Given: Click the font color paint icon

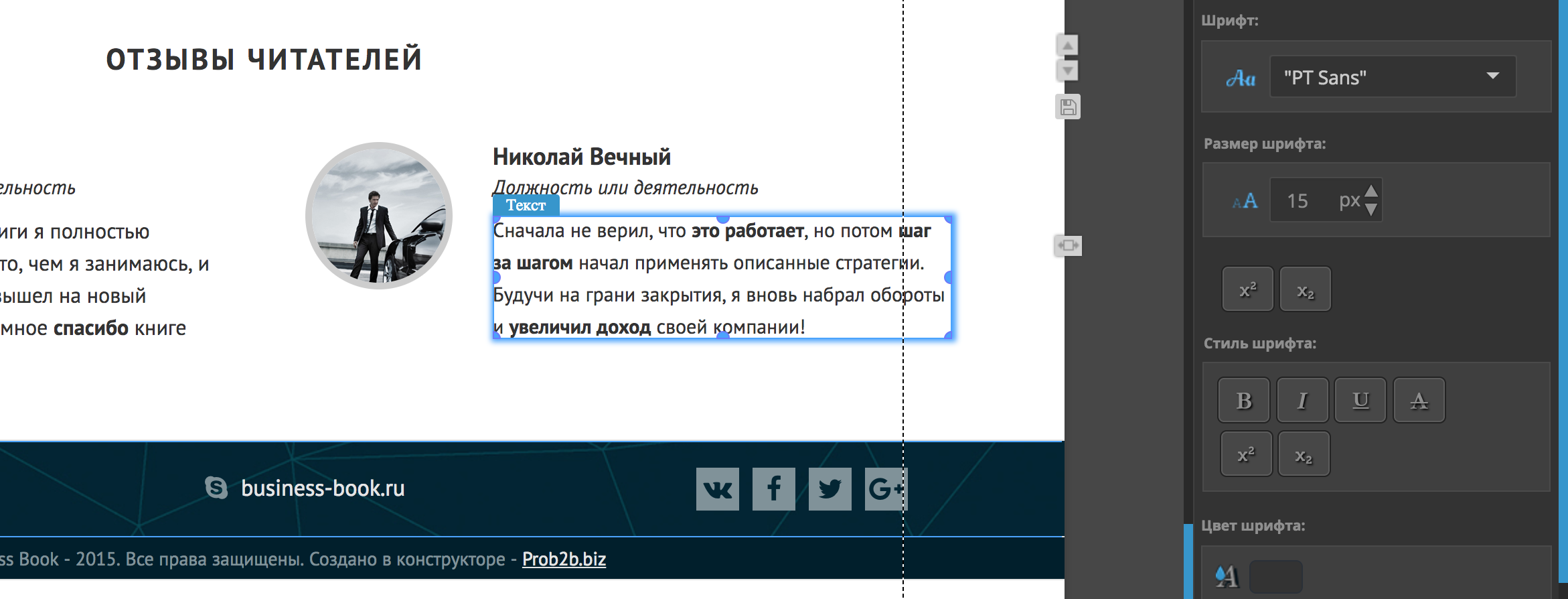Looking at the screenshot, I should [x=1227, y=576].
